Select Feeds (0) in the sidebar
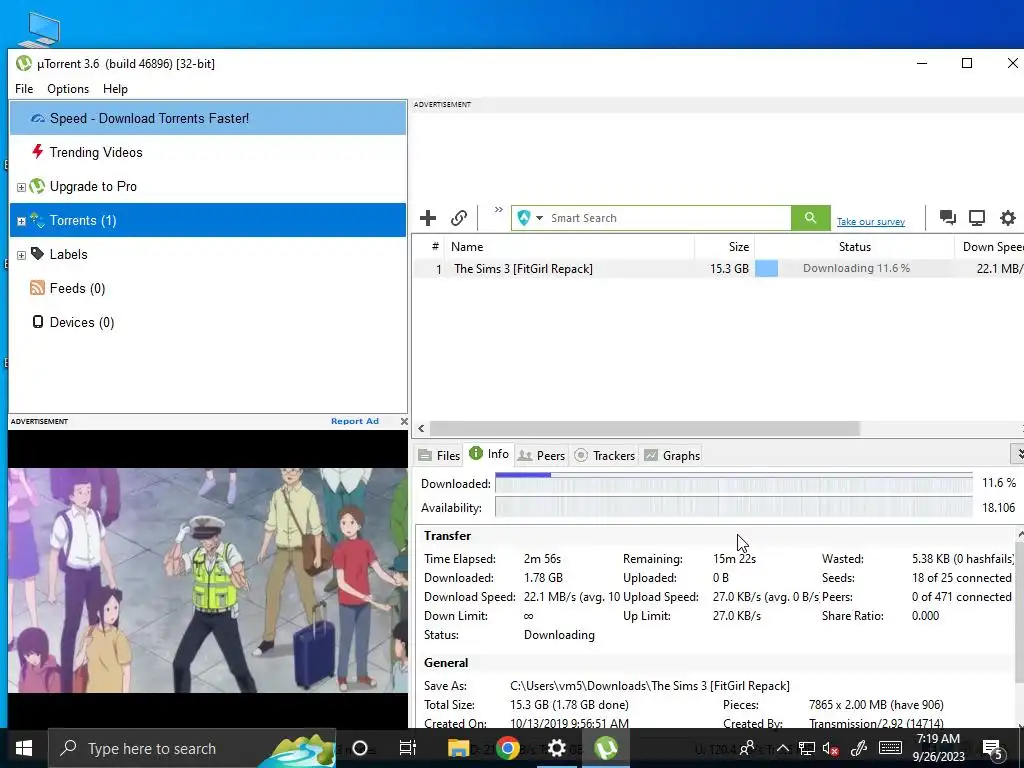 pyautogui.click(x=208, y=288)
